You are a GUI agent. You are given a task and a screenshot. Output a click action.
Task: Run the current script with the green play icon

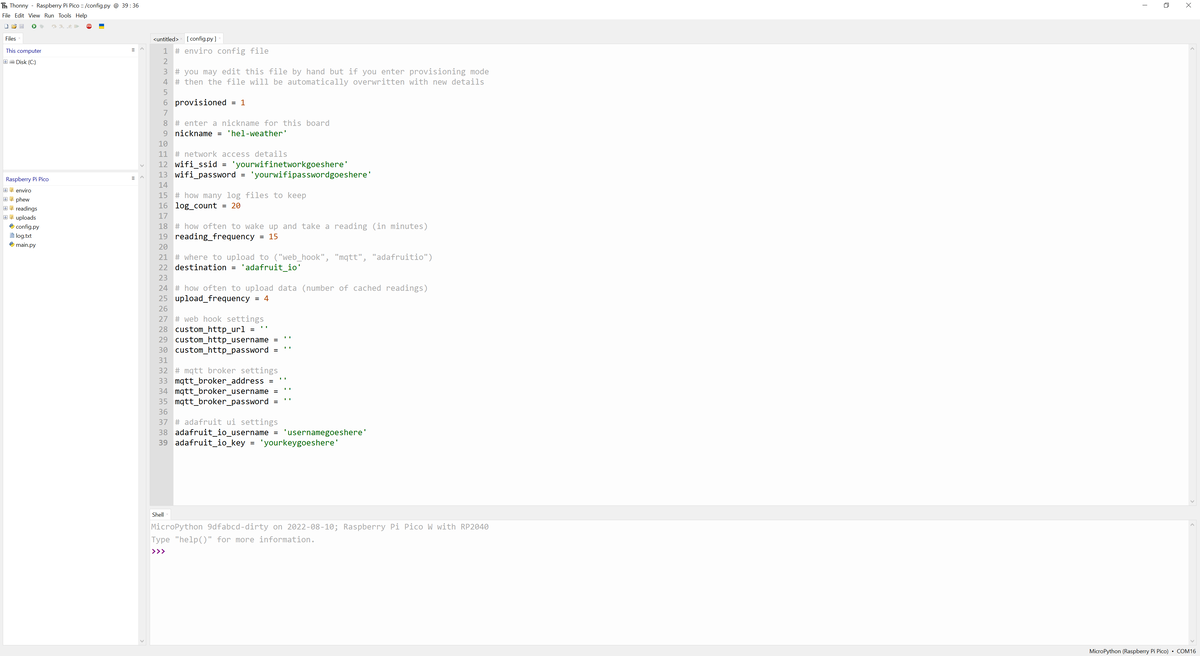[33, 25]
